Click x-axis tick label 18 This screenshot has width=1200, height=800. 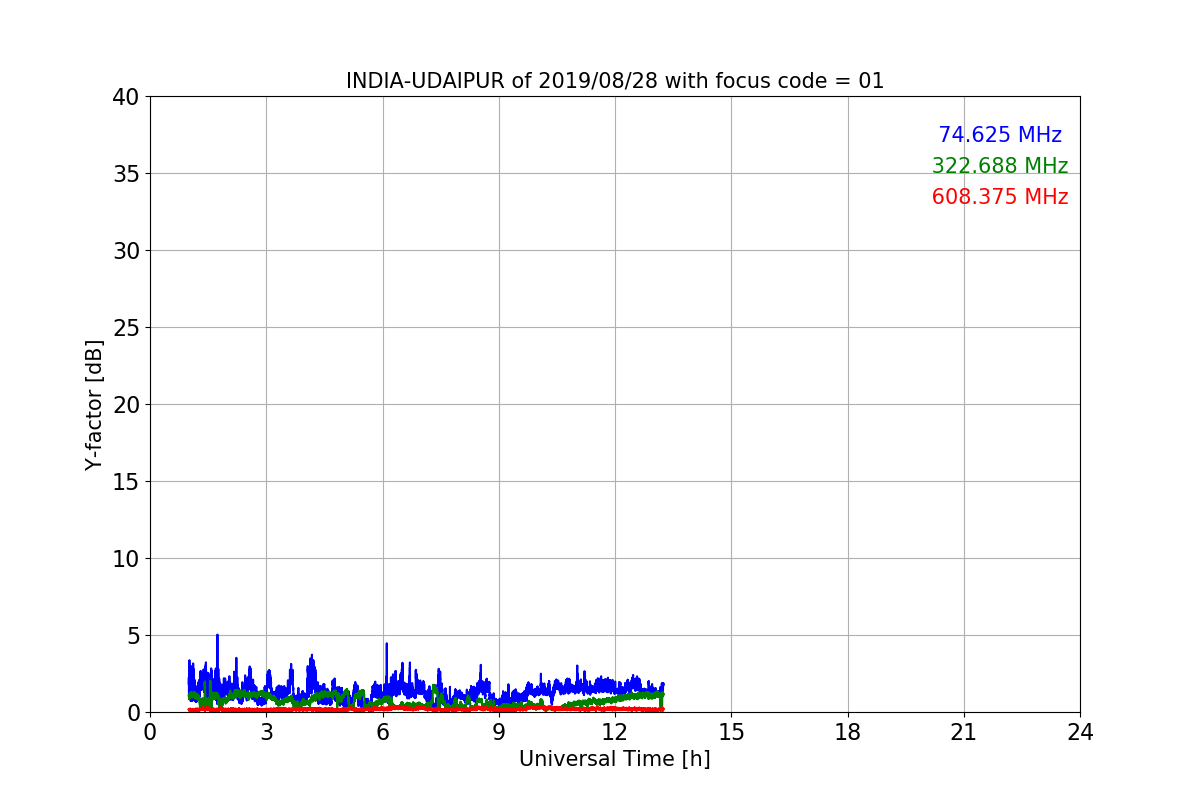coord(848,732)
